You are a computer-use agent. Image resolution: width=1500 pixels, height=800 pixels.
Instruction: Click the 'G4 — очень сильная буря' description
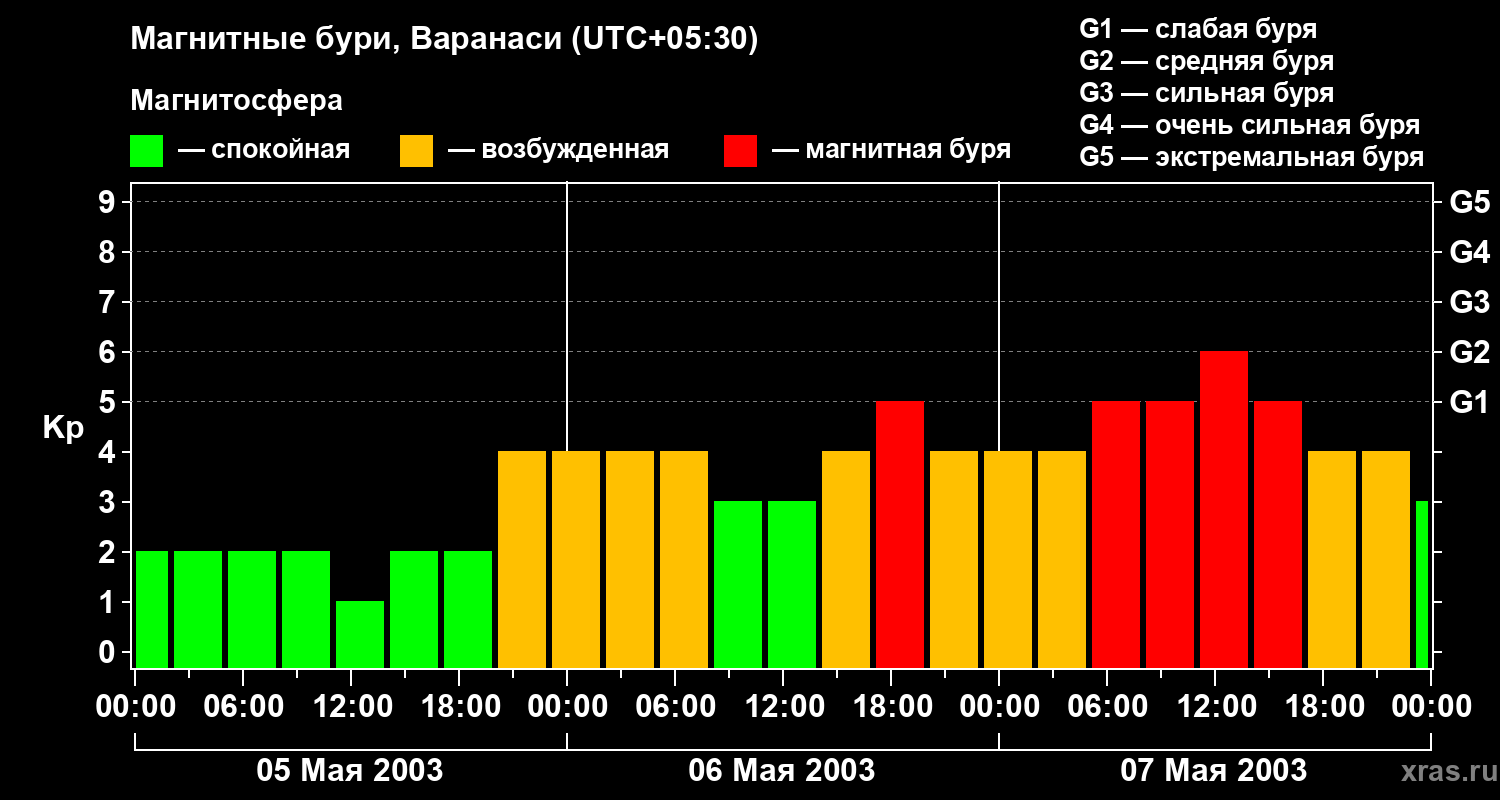click(1249, 125)
